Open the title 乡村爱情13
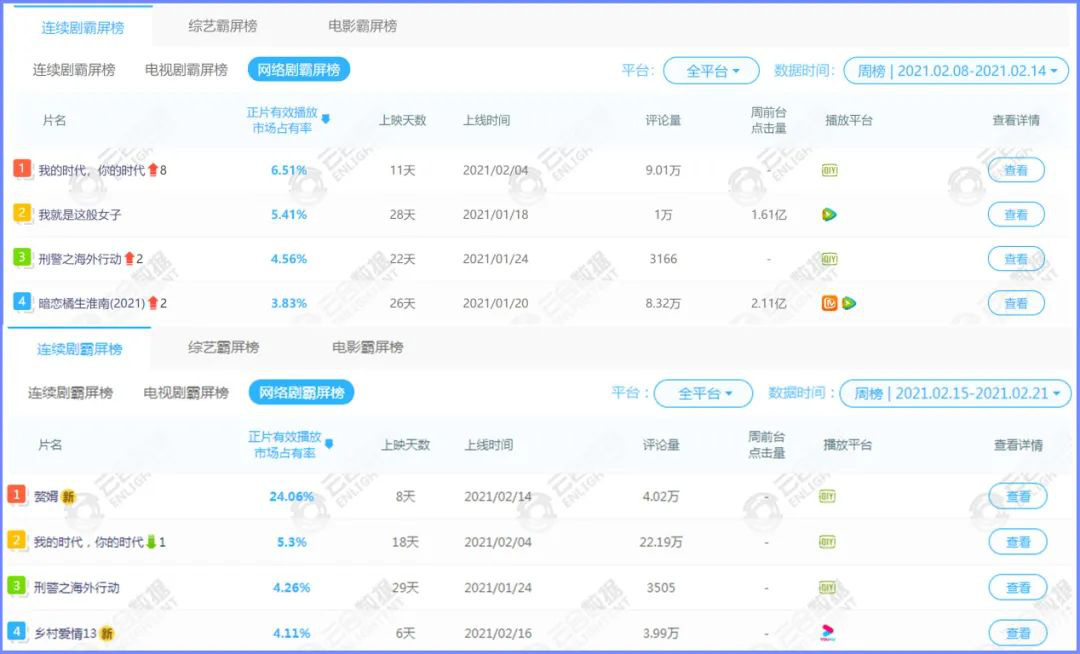1080x654 pixels. (65, 633)
